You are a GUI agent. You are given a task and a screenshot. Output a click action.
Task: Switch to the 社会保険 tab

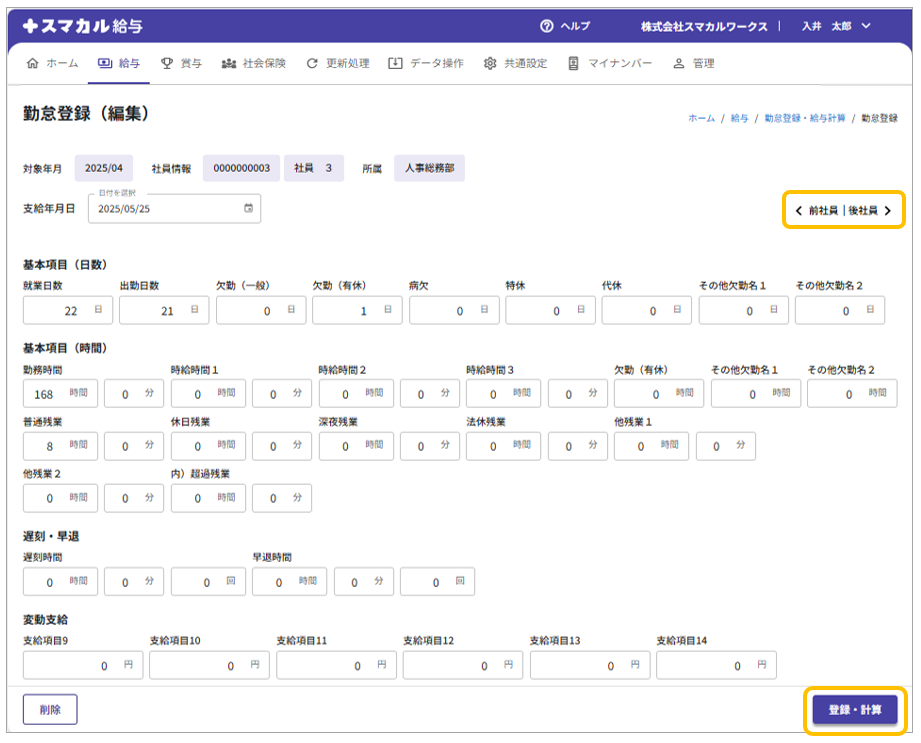point(253,63)
